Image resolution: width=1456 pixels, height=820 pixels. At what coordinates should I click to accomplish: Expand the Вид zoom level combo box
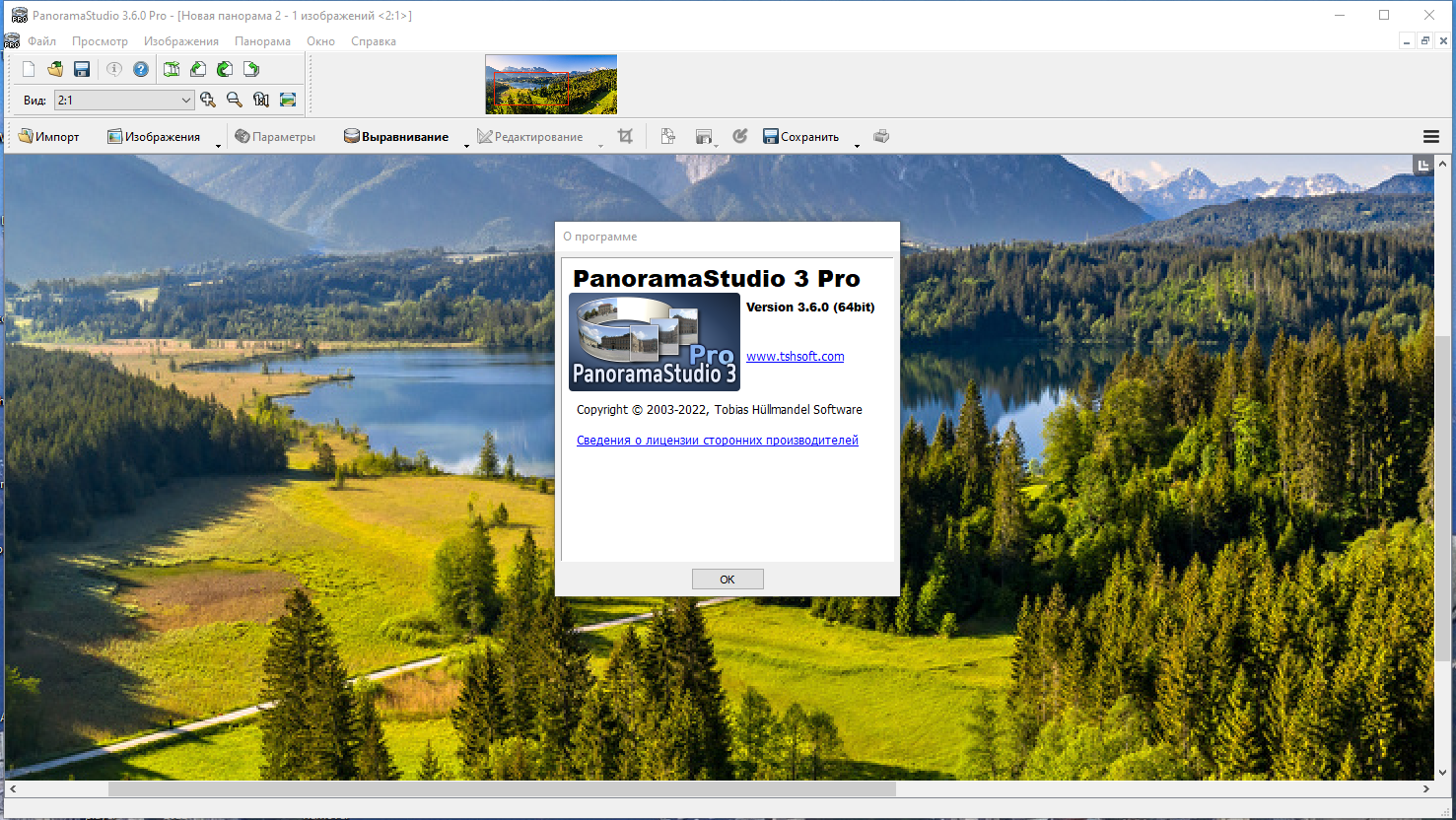[185, 100]
